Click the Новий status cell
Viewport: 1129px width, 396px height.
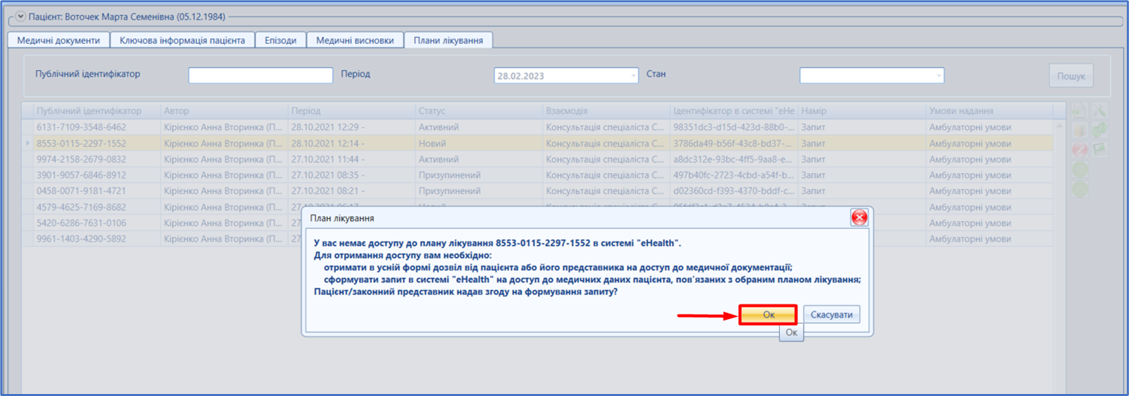[x=479, y=143]
